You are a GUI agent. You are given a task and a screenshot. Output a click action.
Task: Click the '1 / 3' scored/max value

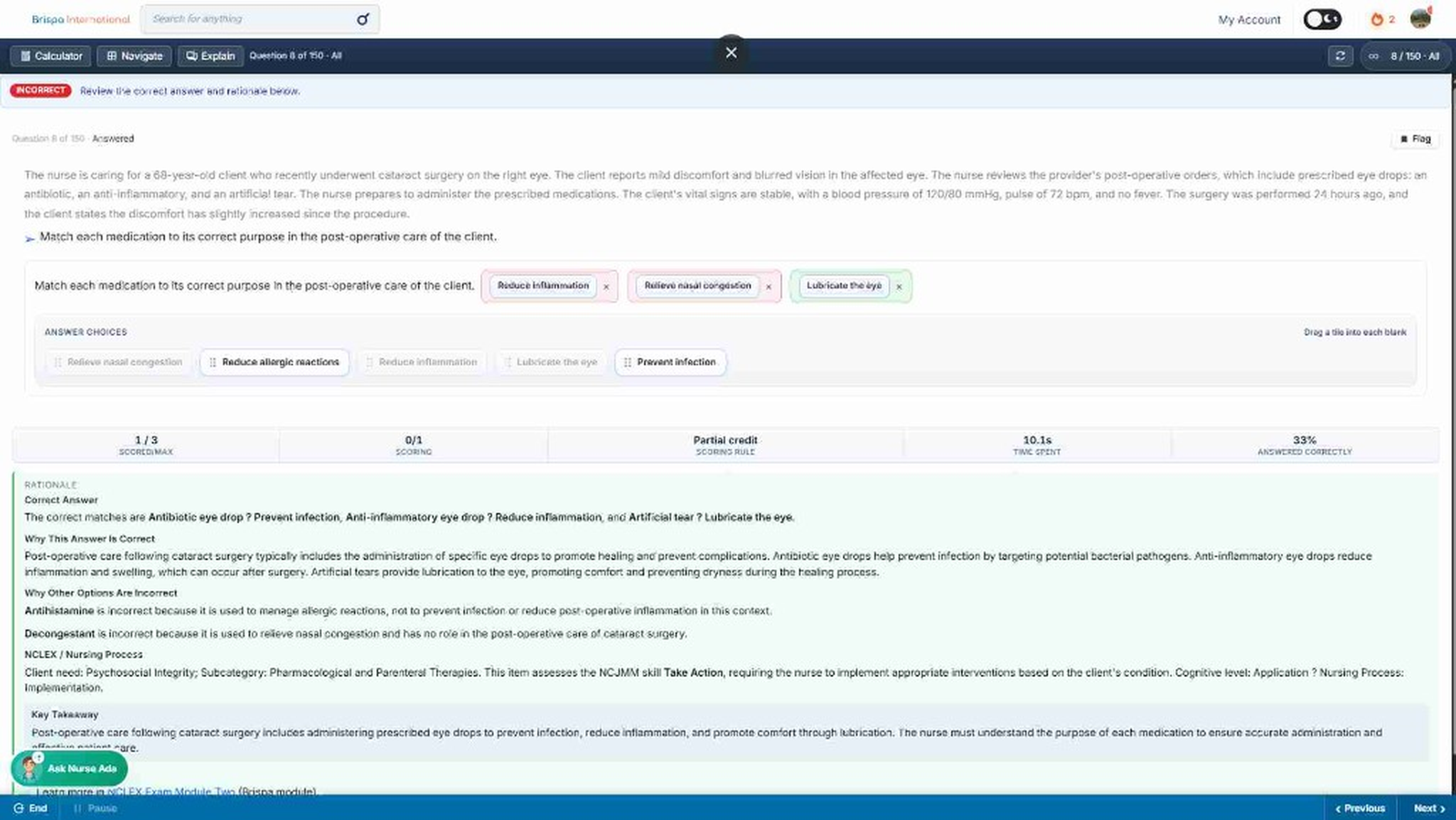click(x=146, y=440)
